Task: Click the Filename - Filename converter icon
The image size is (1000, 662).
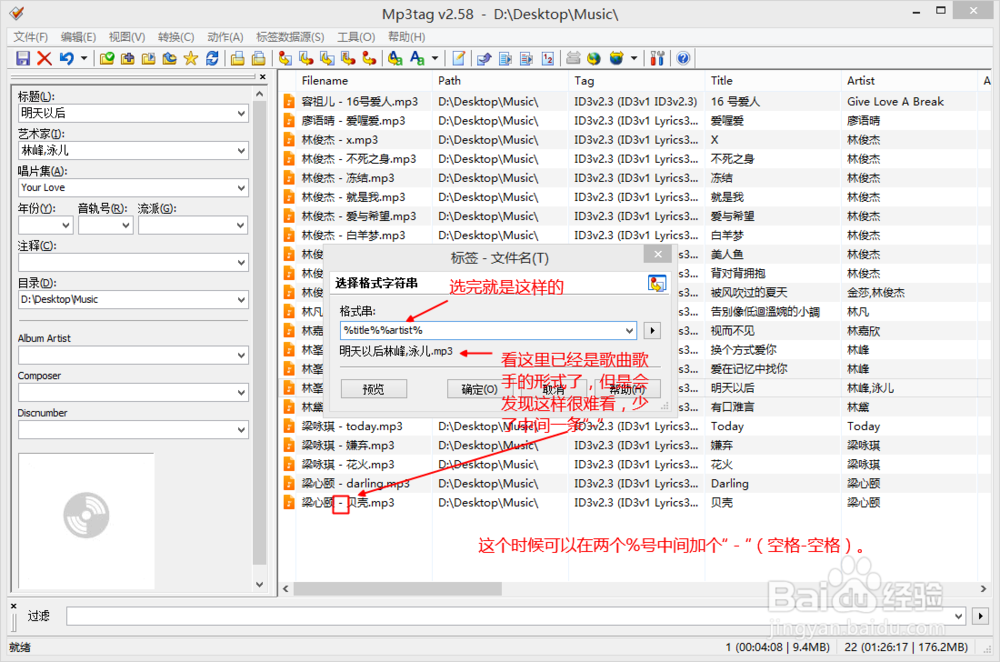Action: point(327,59)
